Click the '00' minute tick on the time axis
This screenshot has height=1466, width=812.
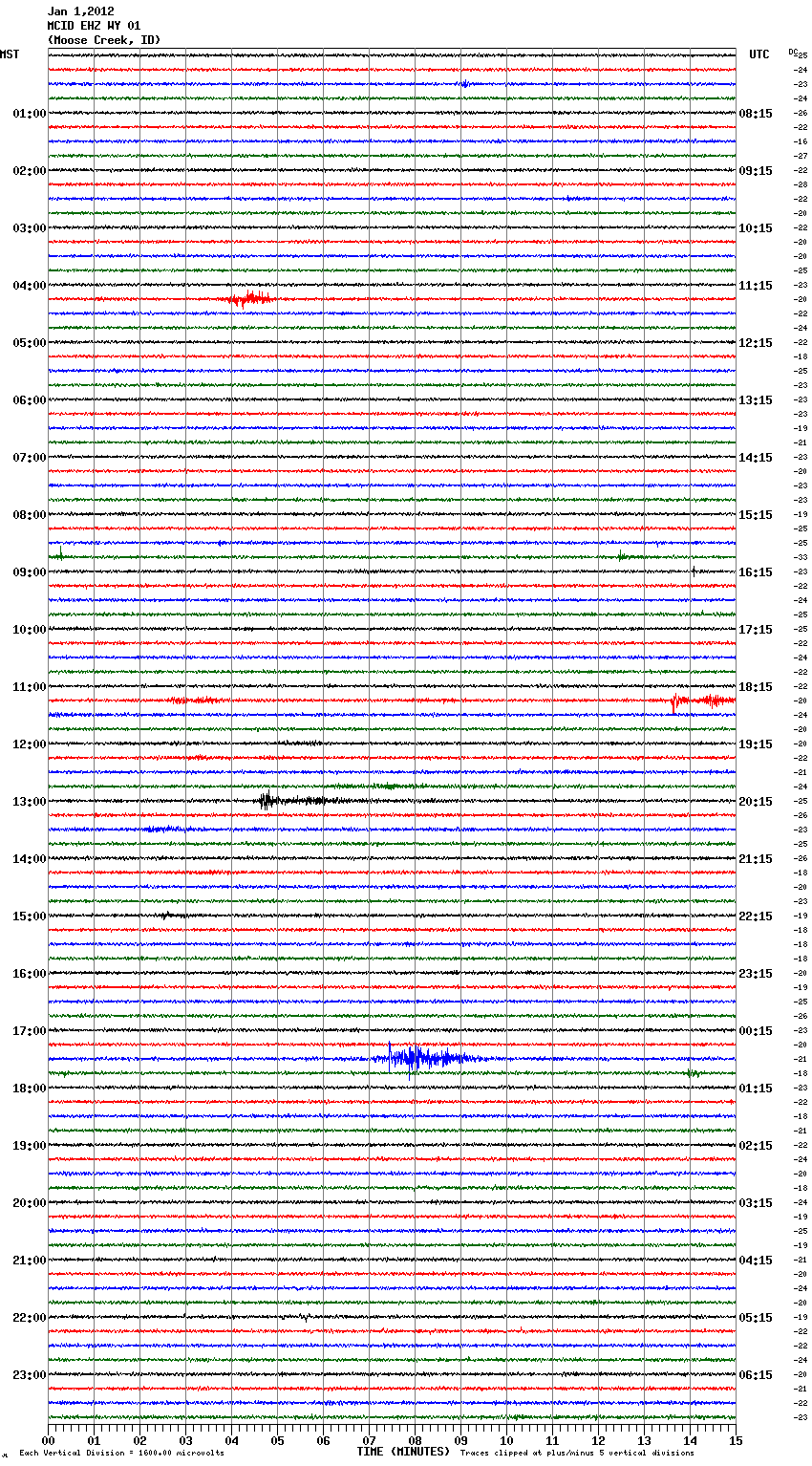48,1440
